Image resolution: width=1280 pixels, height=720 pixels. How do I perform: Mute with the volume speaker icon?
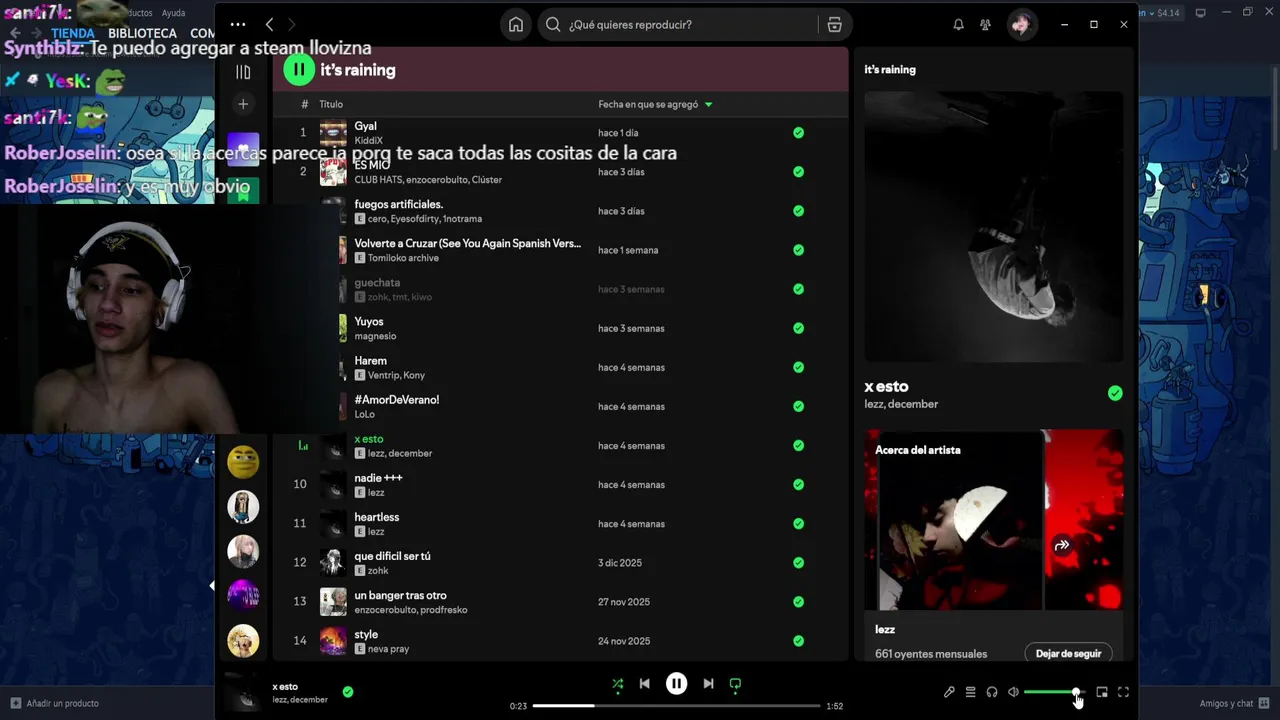pyautogui.click(x=1013, y=692)
